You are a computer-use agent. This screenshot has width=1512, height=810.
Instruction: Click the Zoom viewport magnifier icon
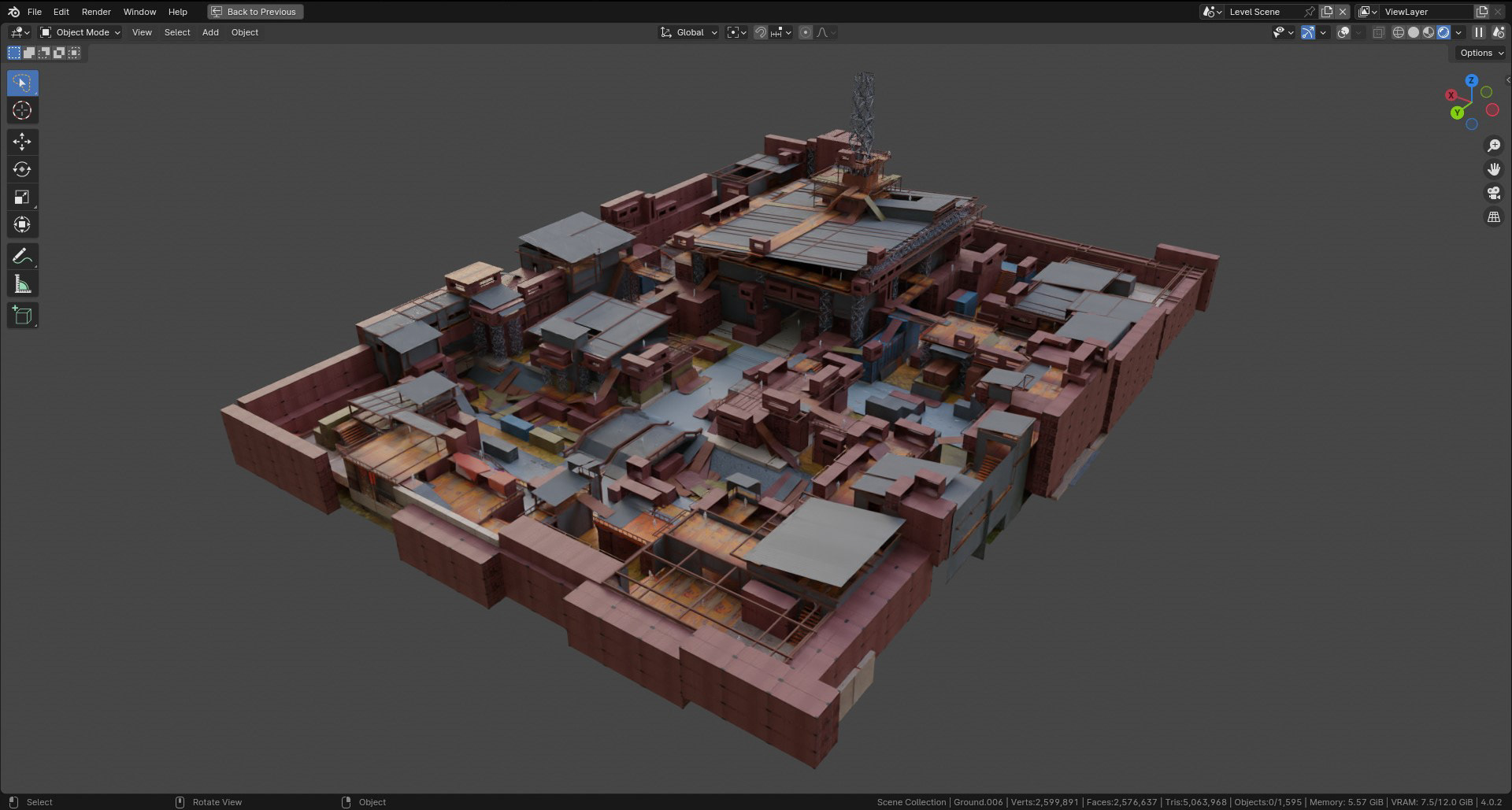tap(1493, 146)
